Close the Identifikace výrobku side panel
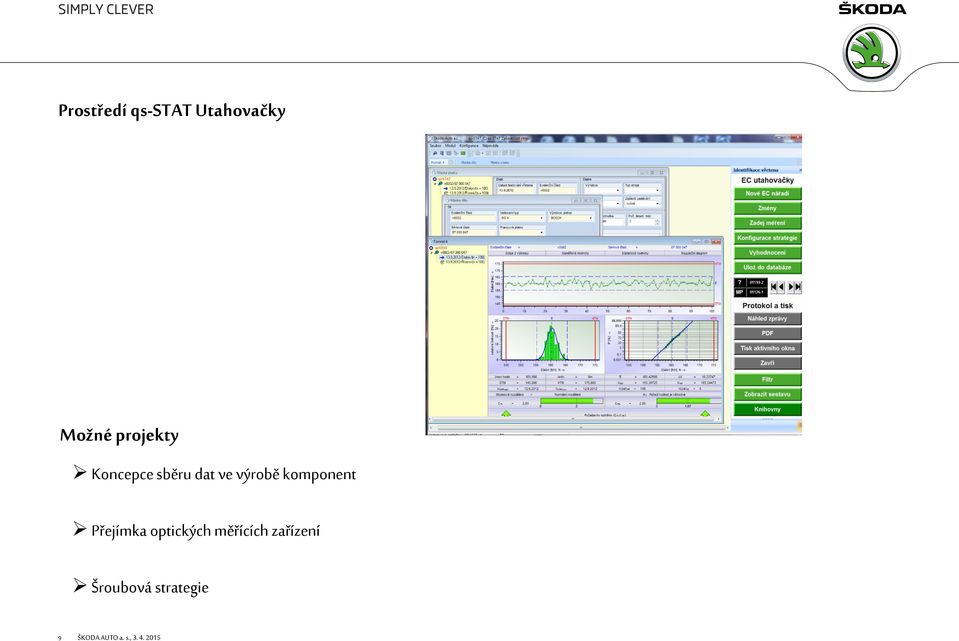 (x=799, y=170)
